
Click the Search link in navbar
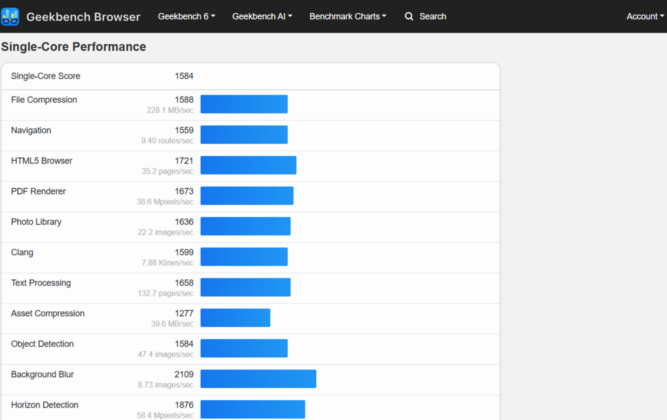433,16
